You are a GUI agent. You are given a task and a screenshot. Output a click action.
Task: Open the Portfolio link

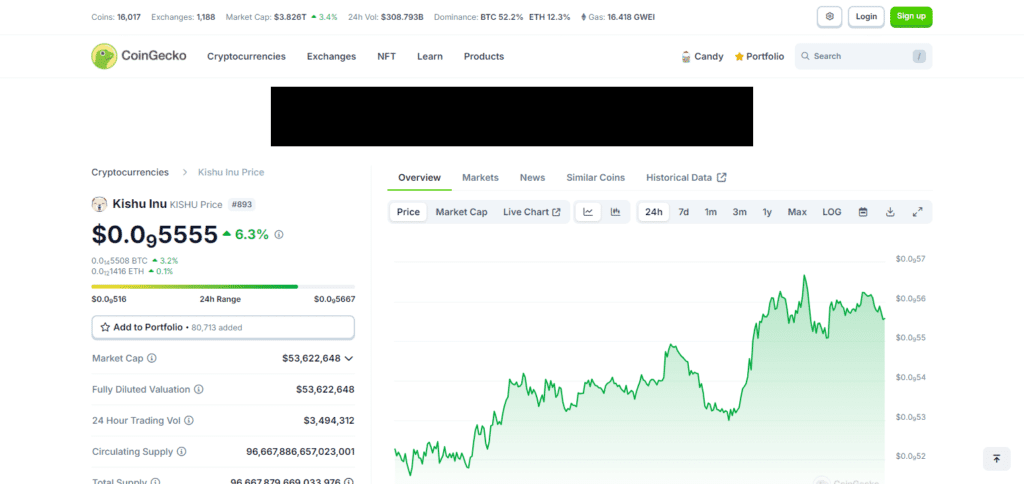coord(760,57)
